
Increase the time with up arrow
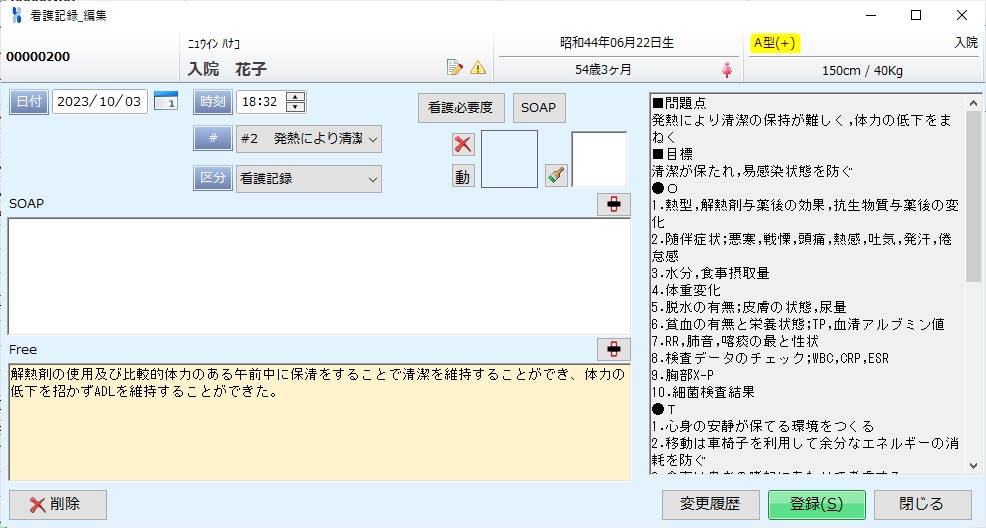click(296, 97)
